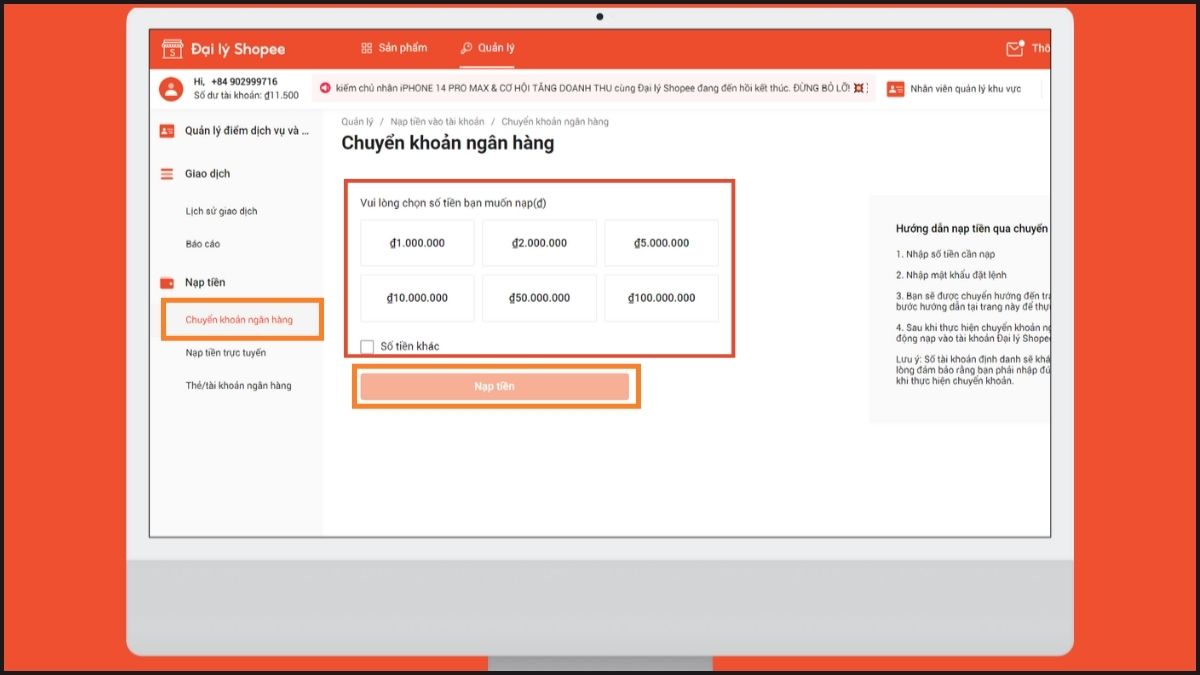Choose the ₫2.000.000 amount
1200x675 pixels.
coord(539,243)
